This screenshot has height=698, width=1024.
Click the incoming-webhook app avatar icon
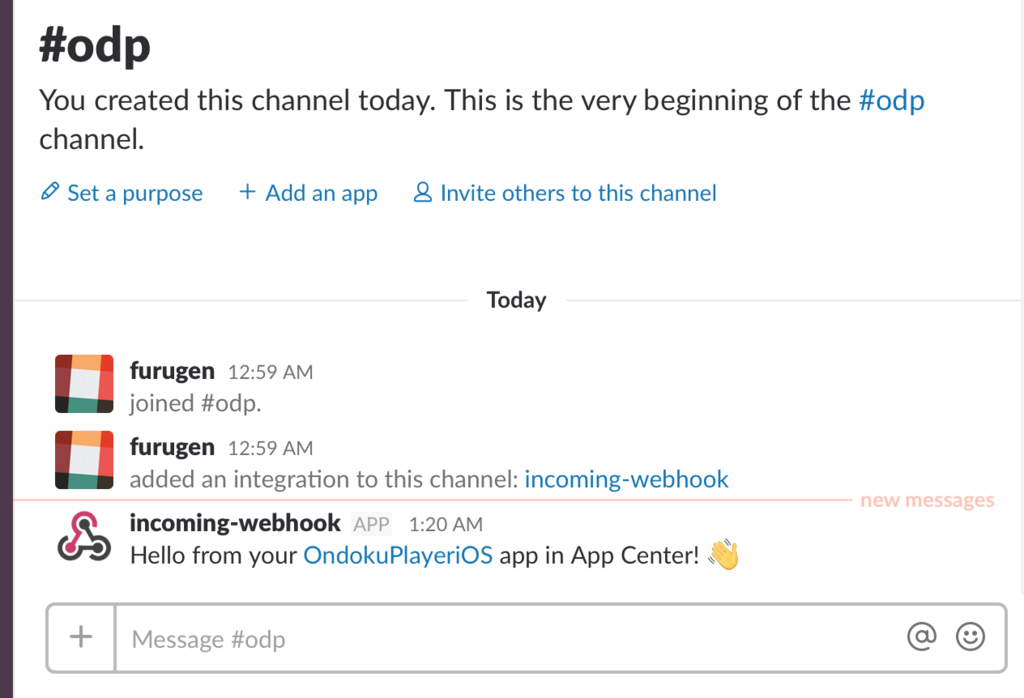pos(84,537)
